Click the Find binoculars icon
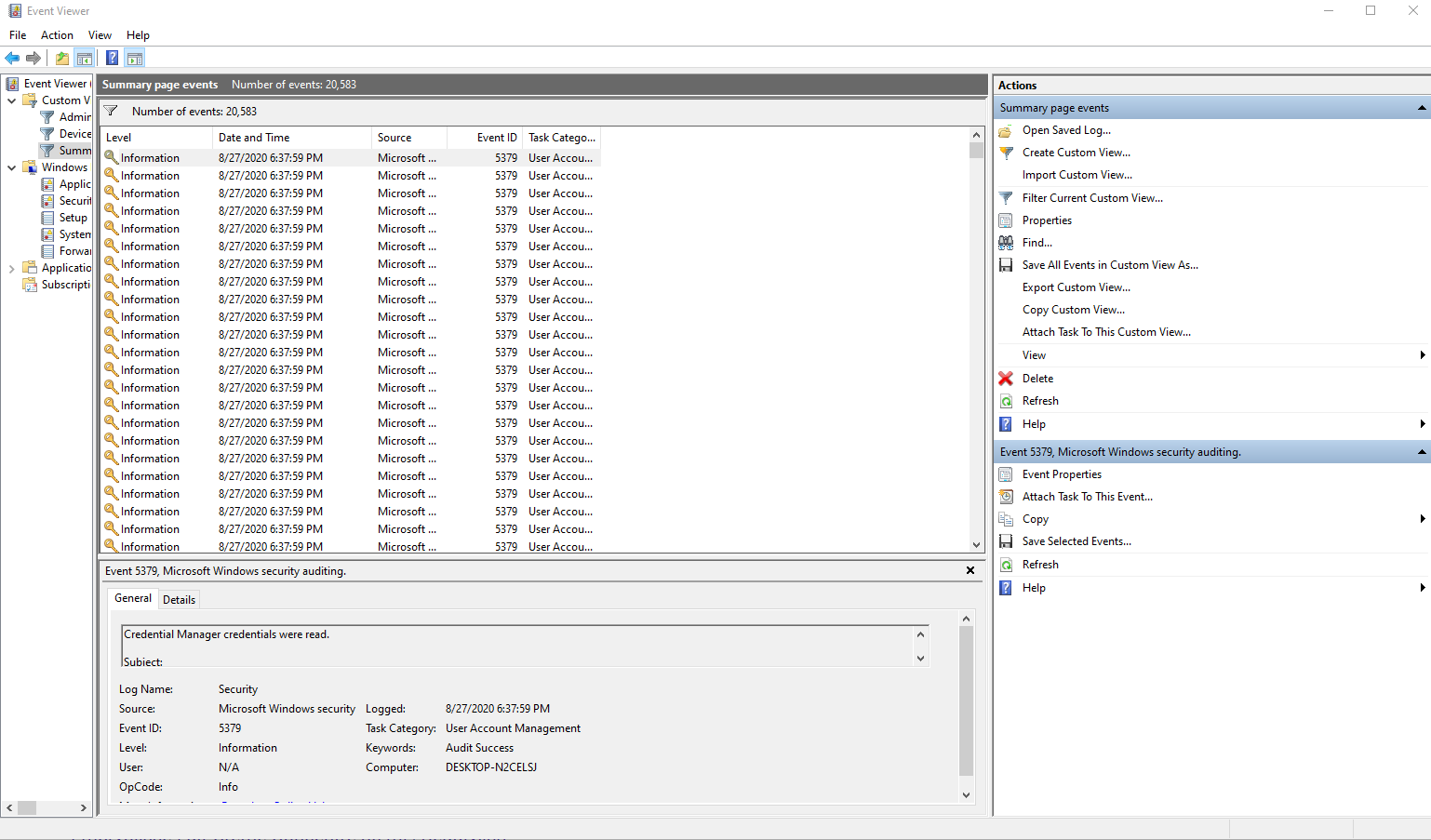 click(x=1006, y=243)
